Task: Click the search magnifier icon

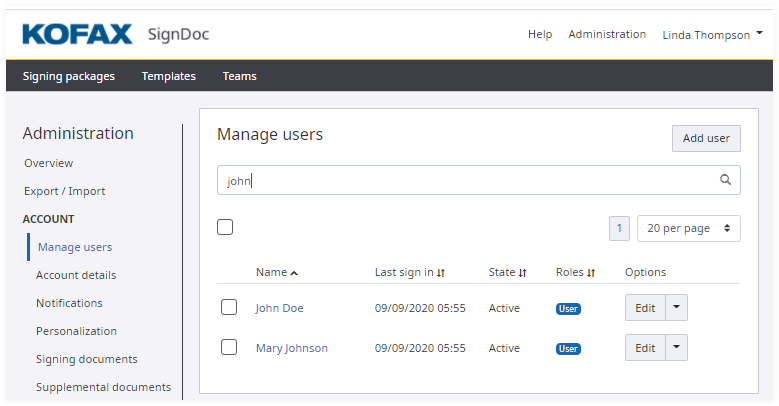Action: coord(726,181)
